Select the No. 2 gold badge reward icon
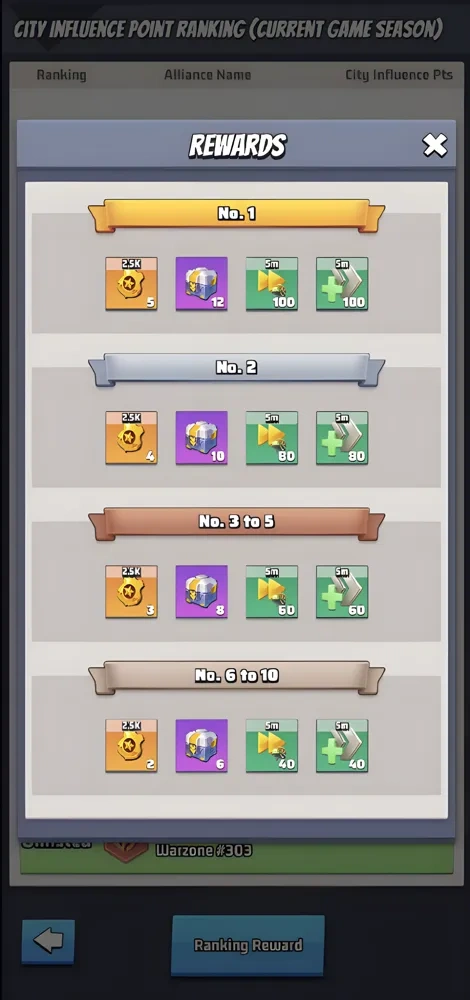This screenshot has width=470, height=1000. (131, 438)
